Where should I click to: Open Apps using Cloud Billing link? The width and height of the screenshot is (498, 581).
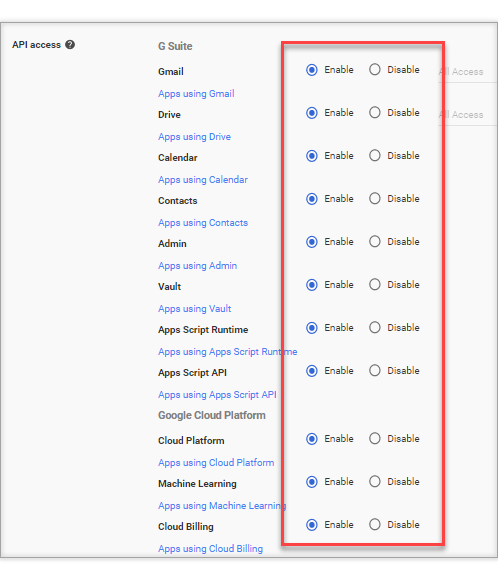tap(210, 549)
